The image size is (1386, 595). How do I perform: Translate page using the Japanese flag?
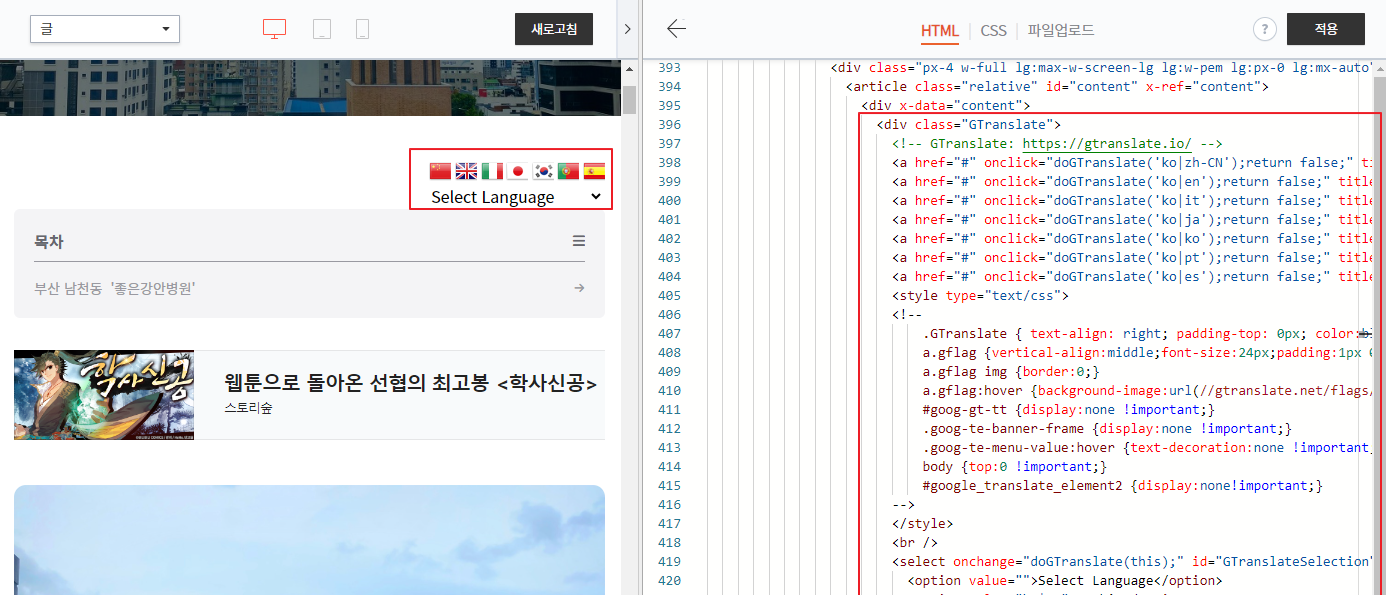click(517, 171)
